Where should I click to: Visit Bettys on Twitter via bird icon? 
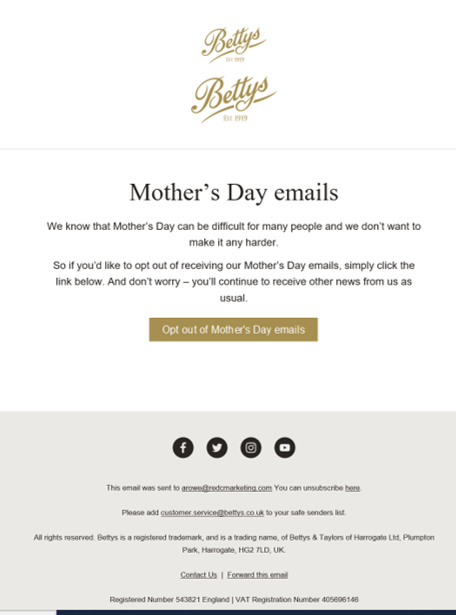tap(217, 448)
